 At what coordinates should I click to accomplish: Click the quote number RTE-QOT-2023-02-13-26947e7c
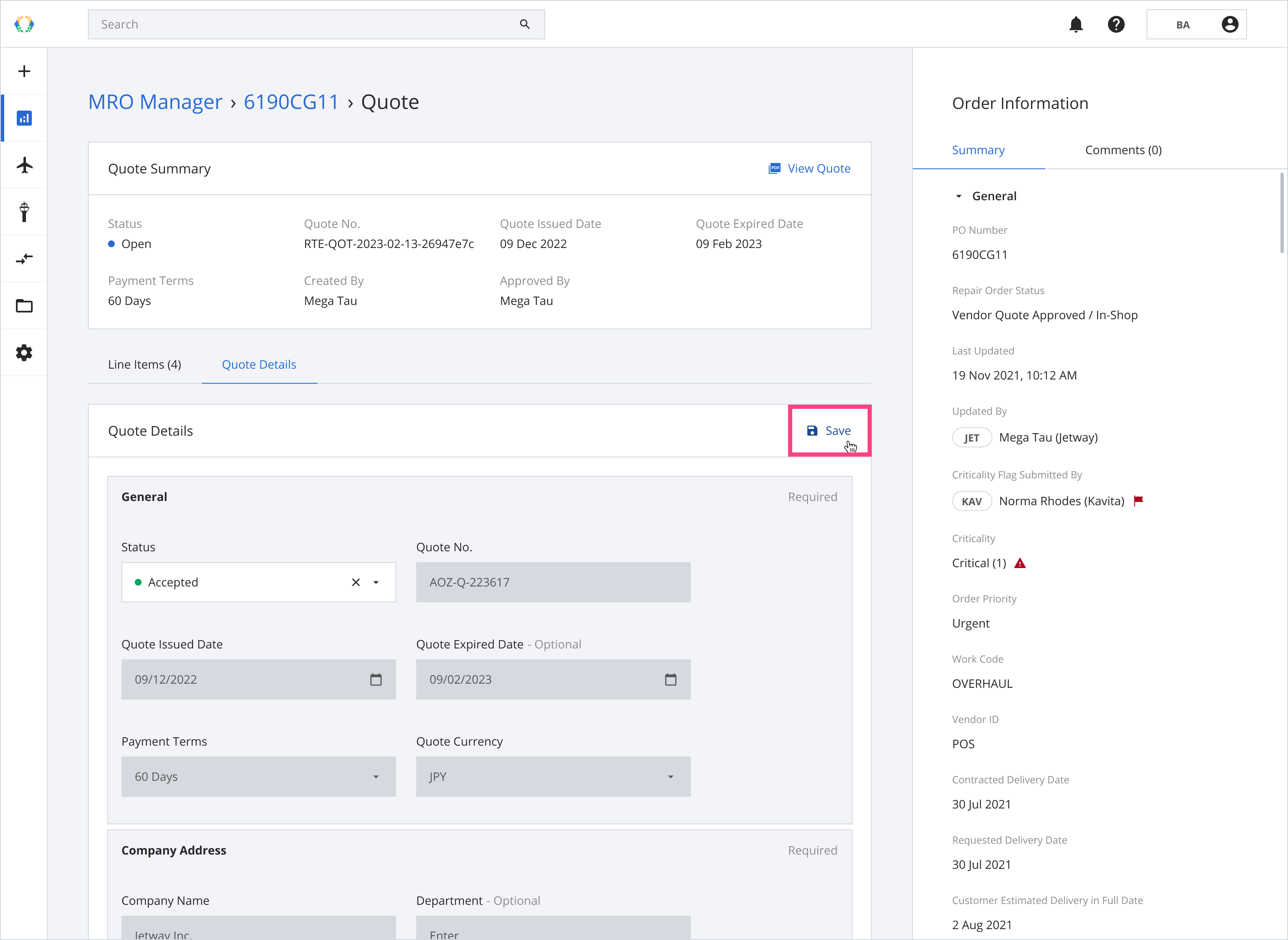[389, 244]
